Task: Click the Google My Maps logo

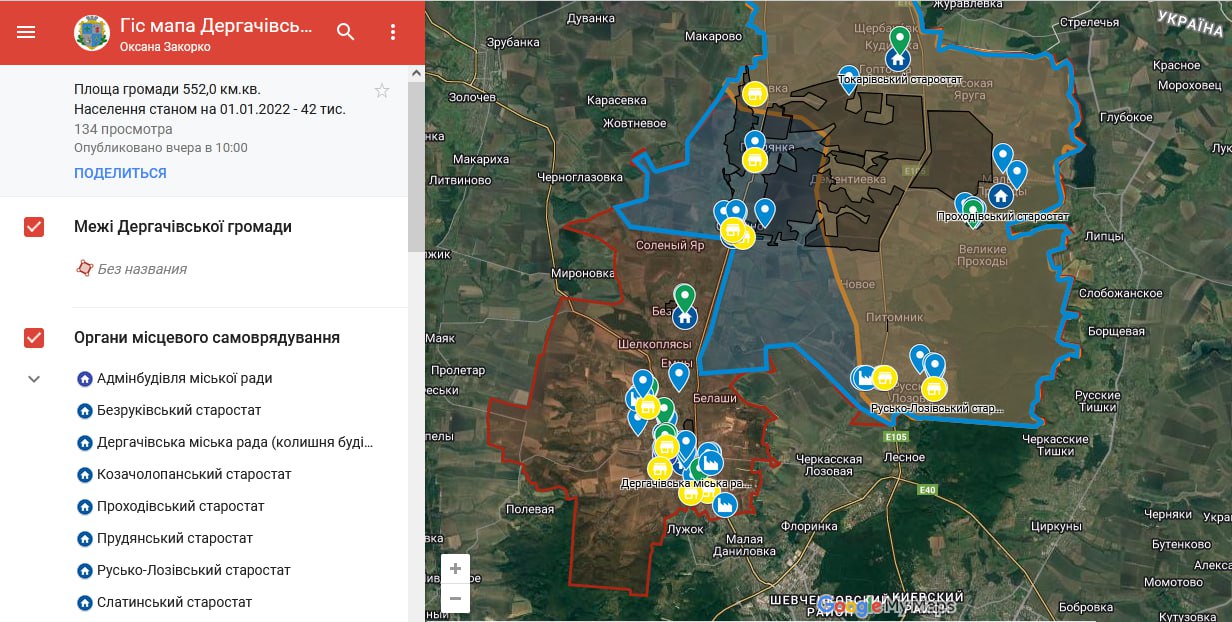Action: [x=886, y=605]
